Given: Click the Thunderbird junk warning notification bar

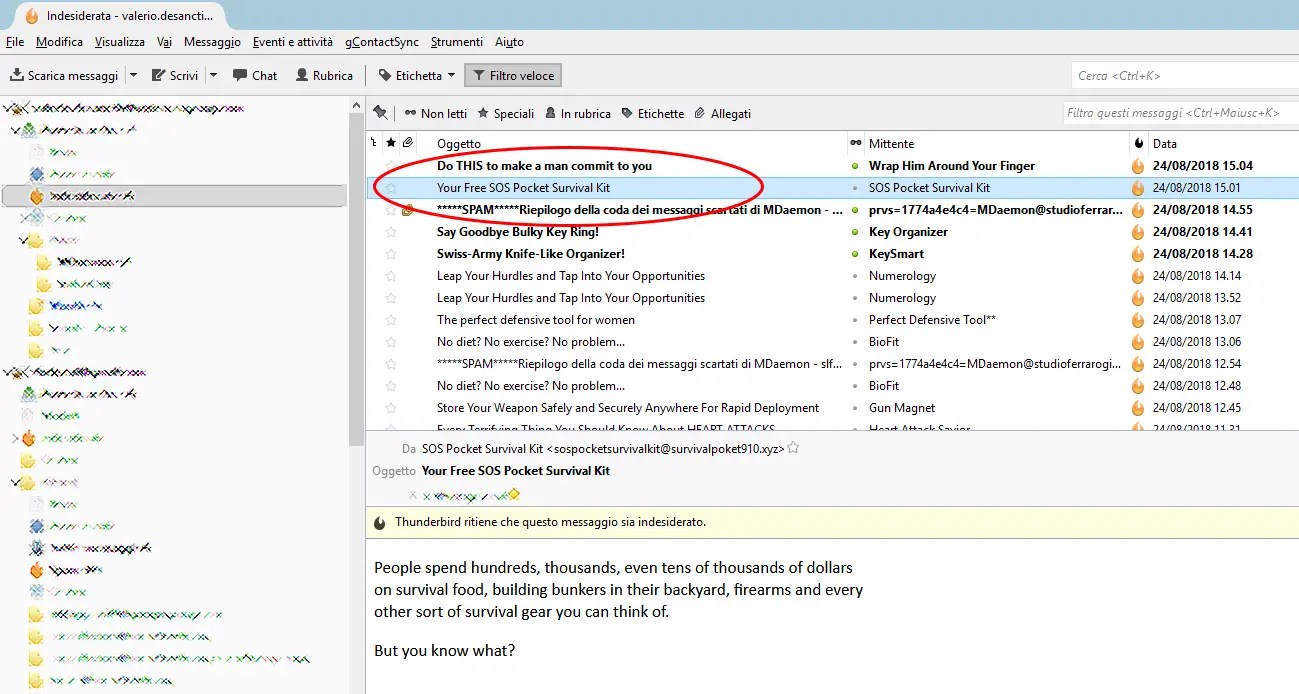Looking at the screenshot, I should coord(832,522).
